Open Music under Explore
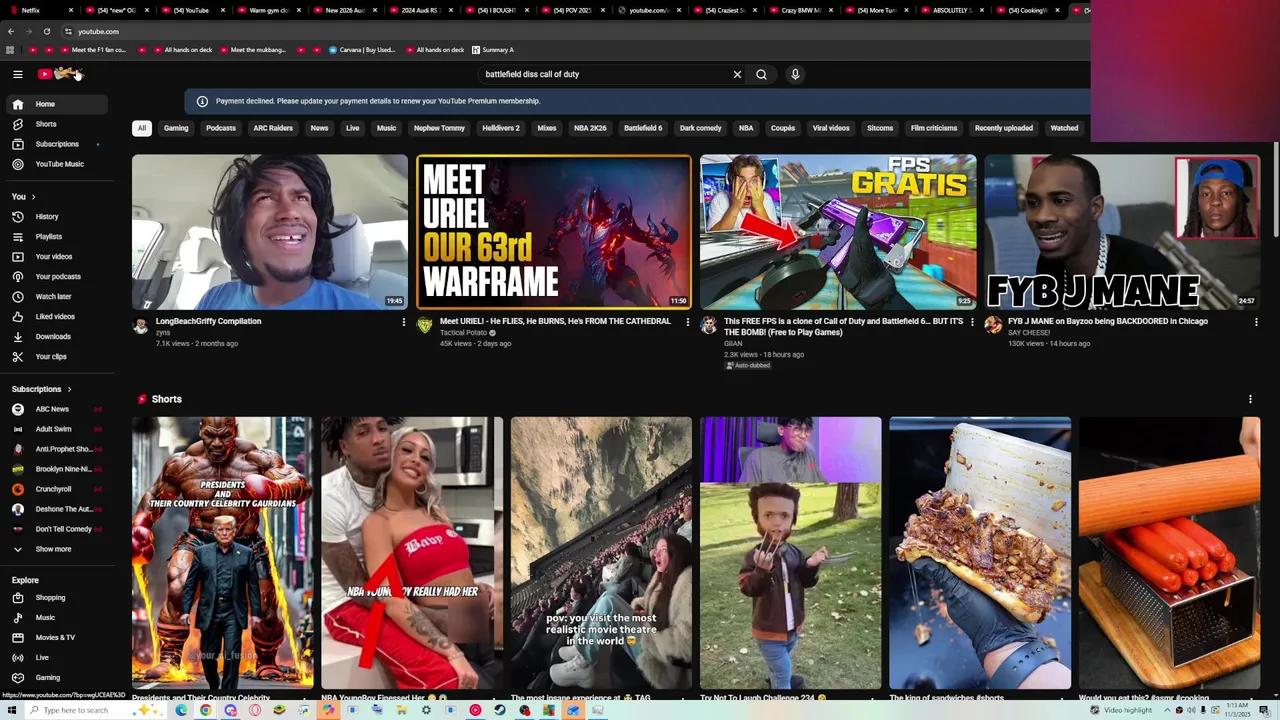 point(57,618)
